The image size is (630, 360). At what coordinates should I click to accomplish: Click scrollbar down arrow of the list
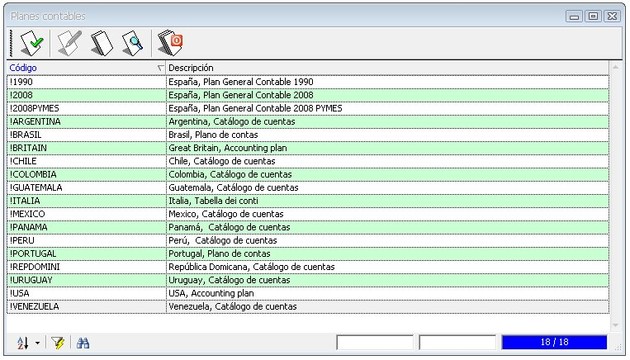click(x=616, y=325)
